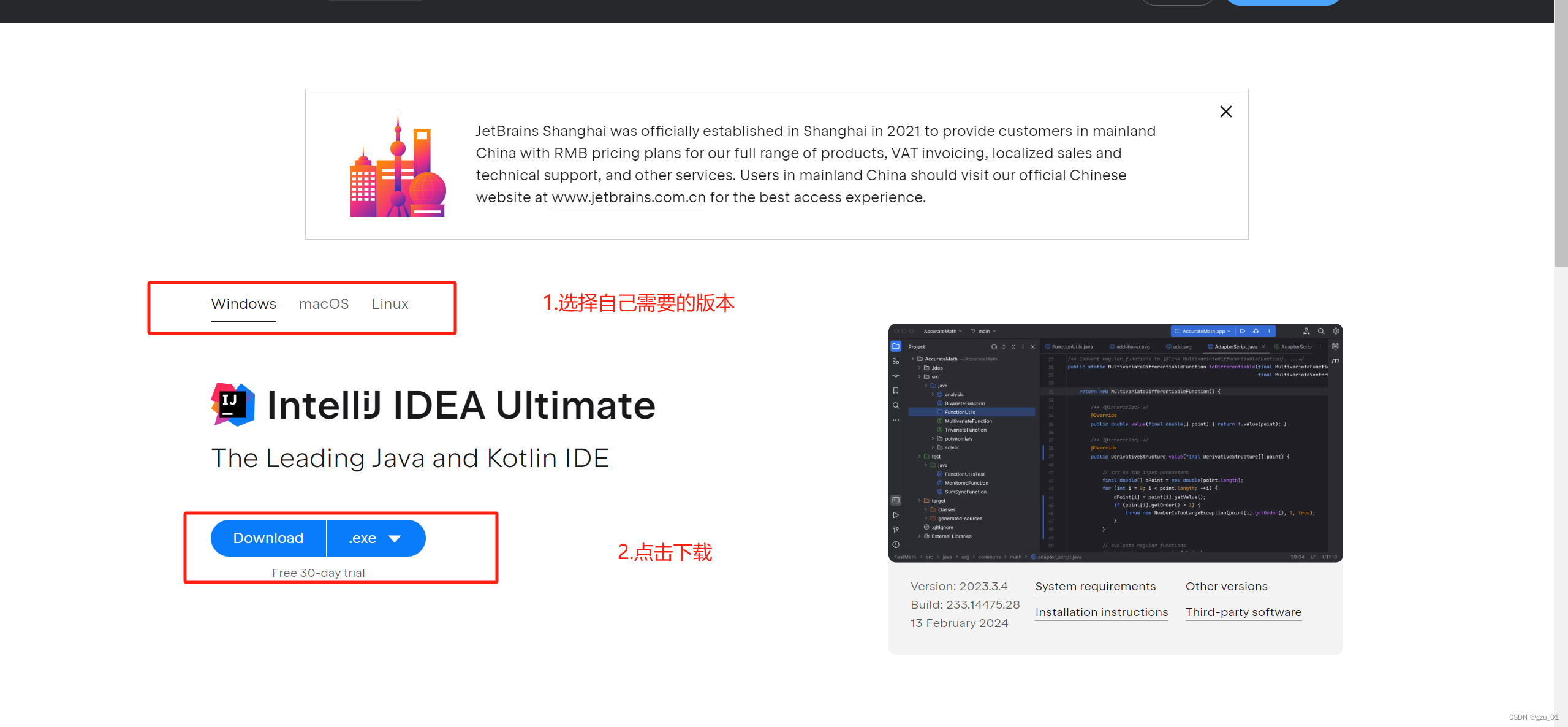Click the page vertical scrollbar thumb

click(x=1561, y=134)
